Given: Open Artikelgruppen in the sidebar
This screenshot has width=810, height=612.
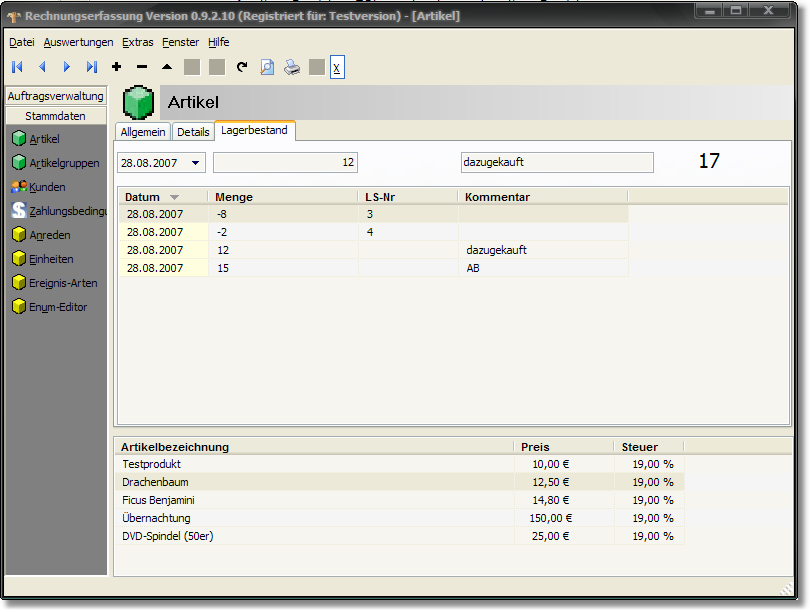Looking at the screenshot, I should 55,163.
